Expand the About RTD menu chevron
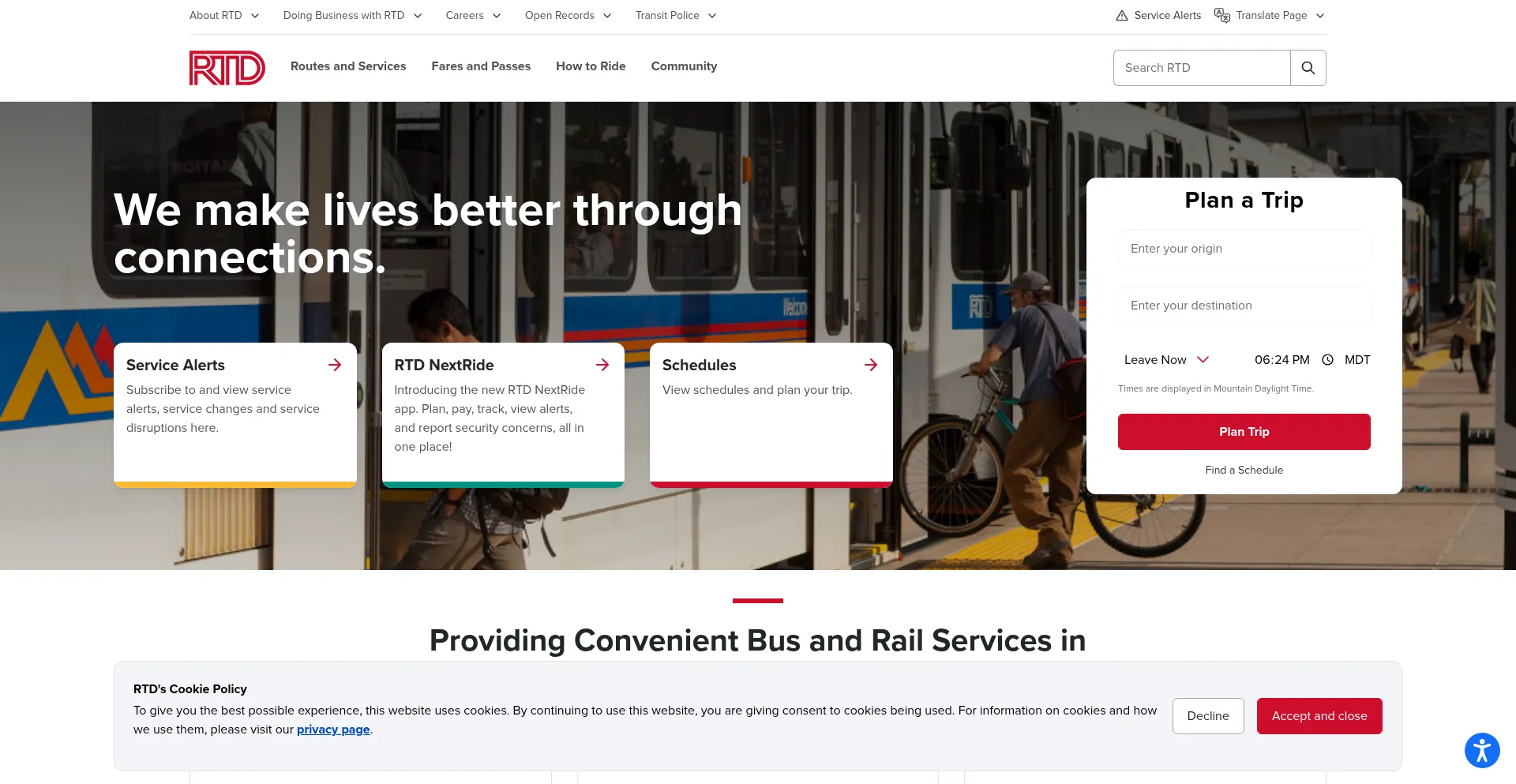 pyautogui.click(x=255, y=16)
